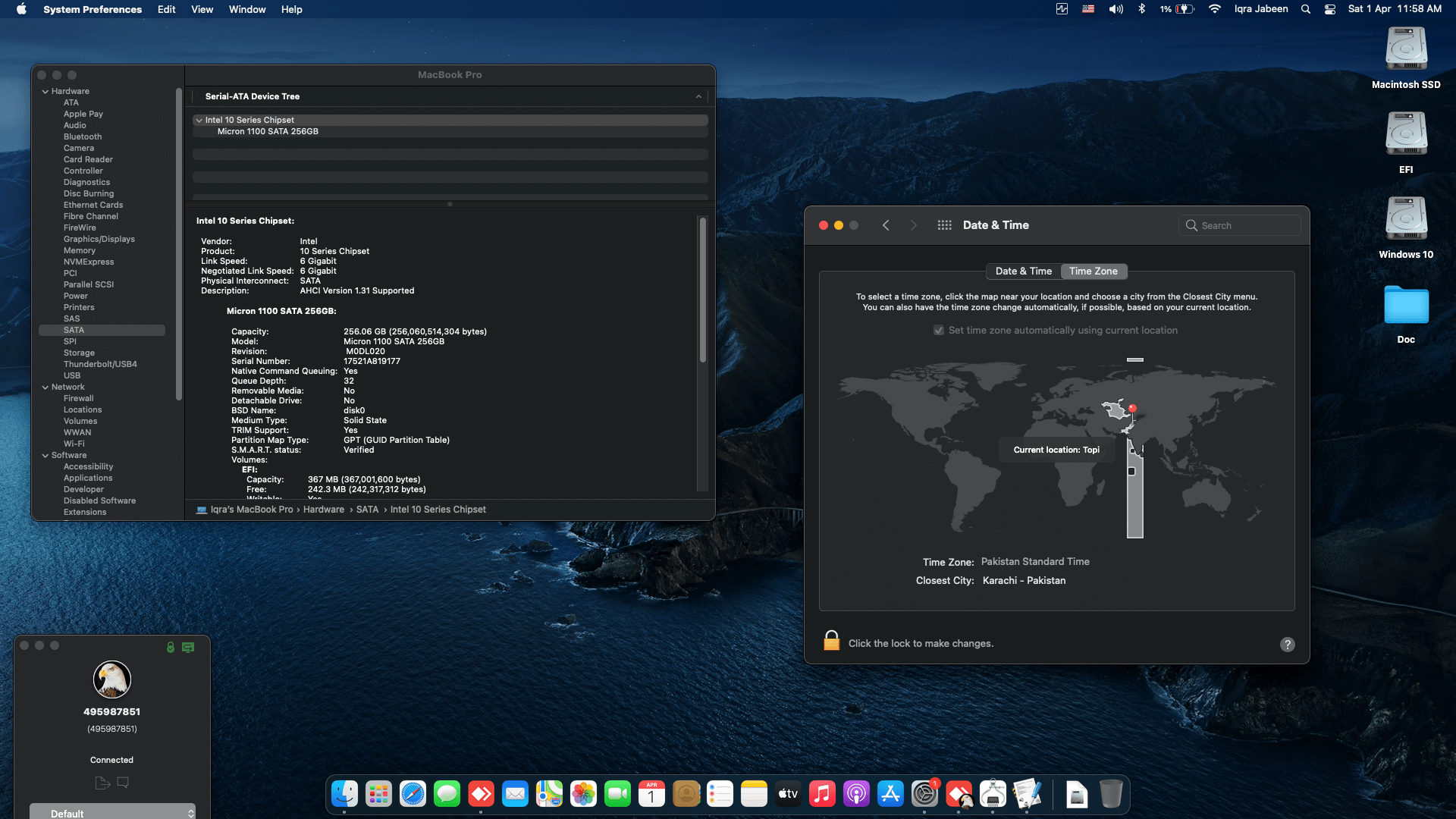Click the help question mark button

coord(1287,644)
